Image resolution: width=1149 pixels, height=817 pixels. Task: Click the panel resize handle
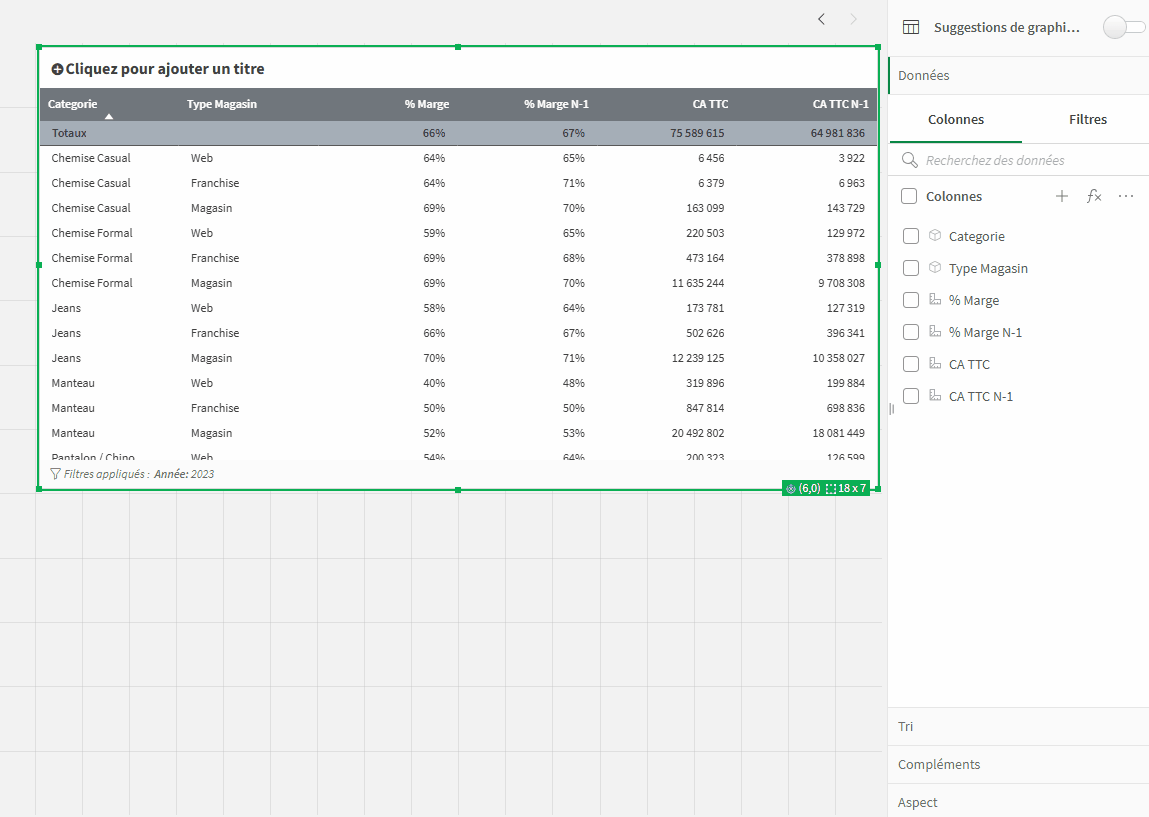[892, 409]
